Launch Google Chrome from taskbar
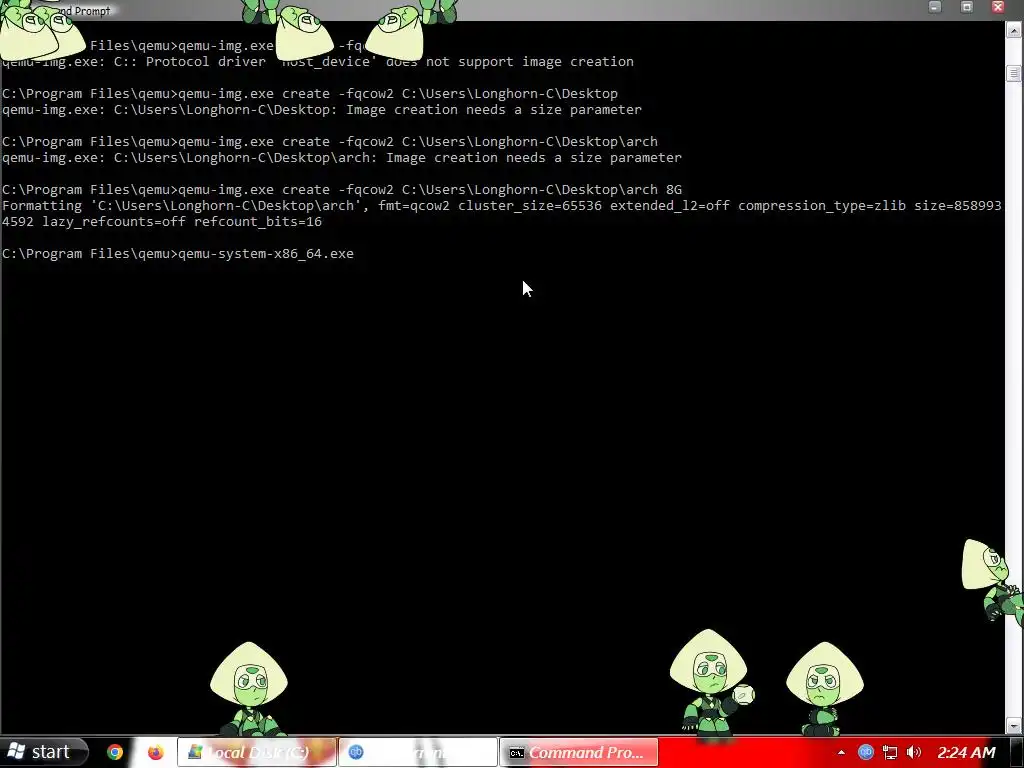The image size is (1024, 768). (x=115, y=752)
